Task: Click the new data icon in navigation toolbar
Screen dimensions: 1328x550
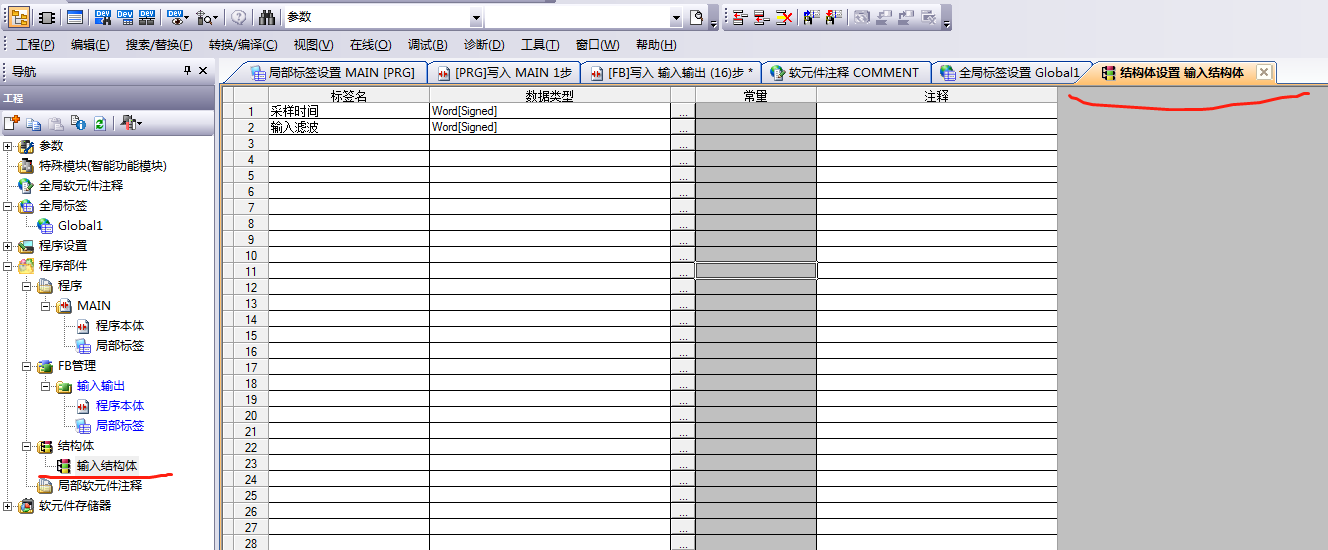Action: coord(12,123)
